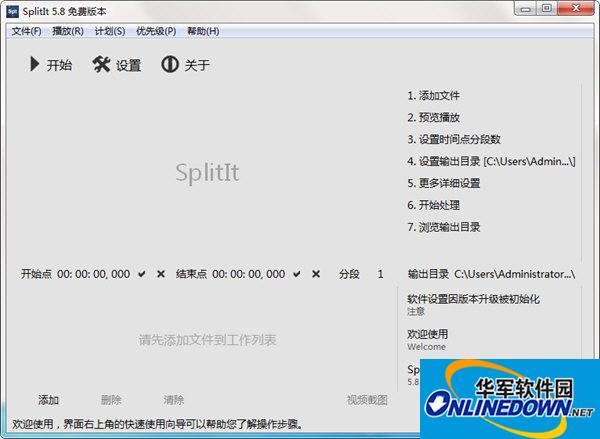
Task: Choose step 4. 设置输出目录 in guide
Action: click(491, 161)
